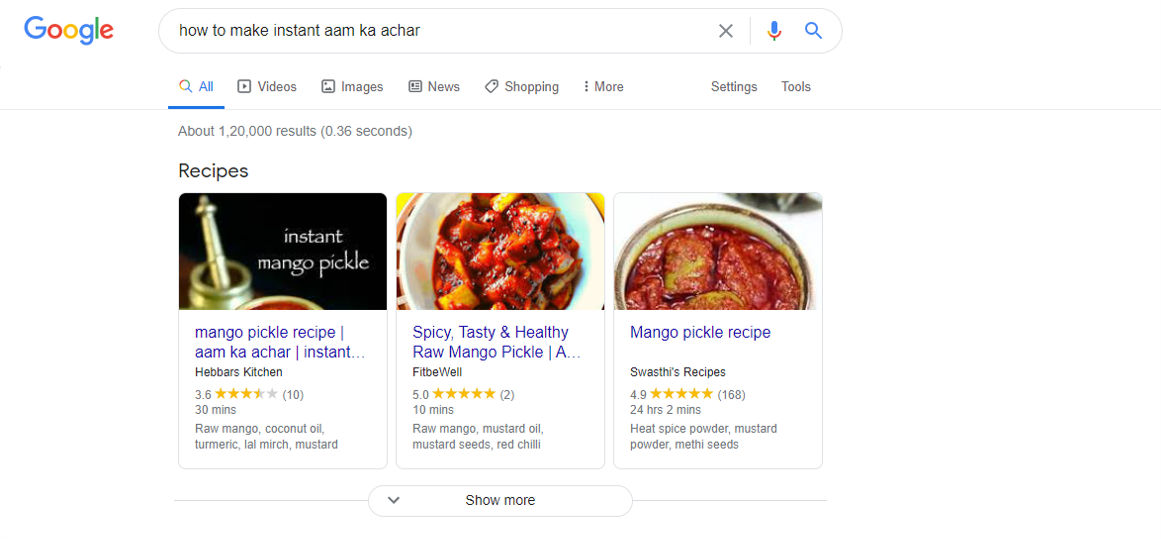Open Swasthi's Mango pickle recipe link

point(700,332)
